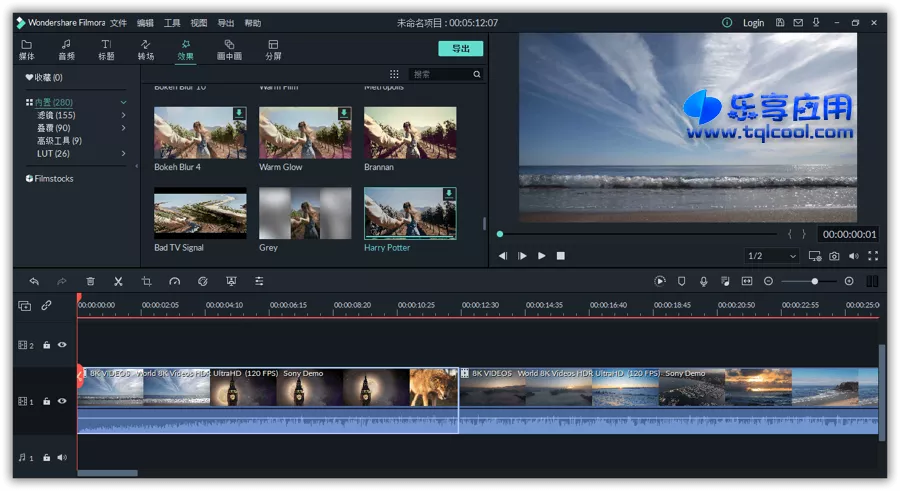The width and height of the screenshot is (900, 491).
Task: Open the 文件 menu
Action: click(x=118, y=23)
